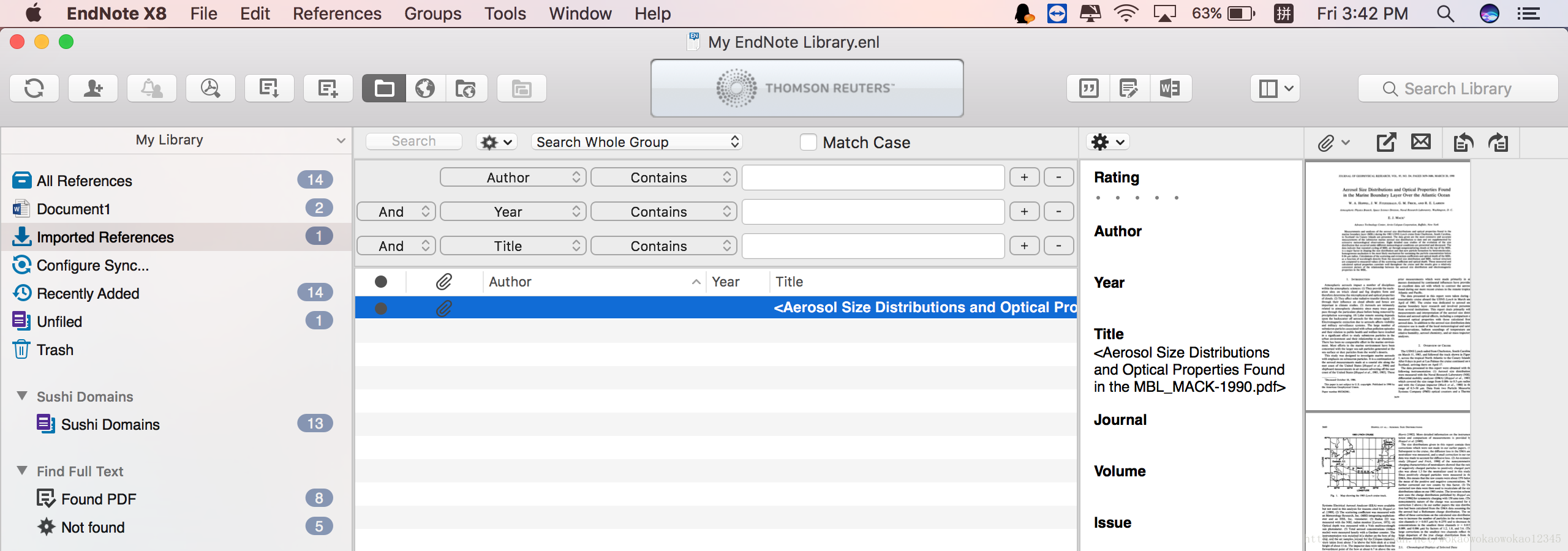Viewport: 1568px width, 551px height.
Task: Rotate PDF clockwise icon
Action: click(1498, 143)
